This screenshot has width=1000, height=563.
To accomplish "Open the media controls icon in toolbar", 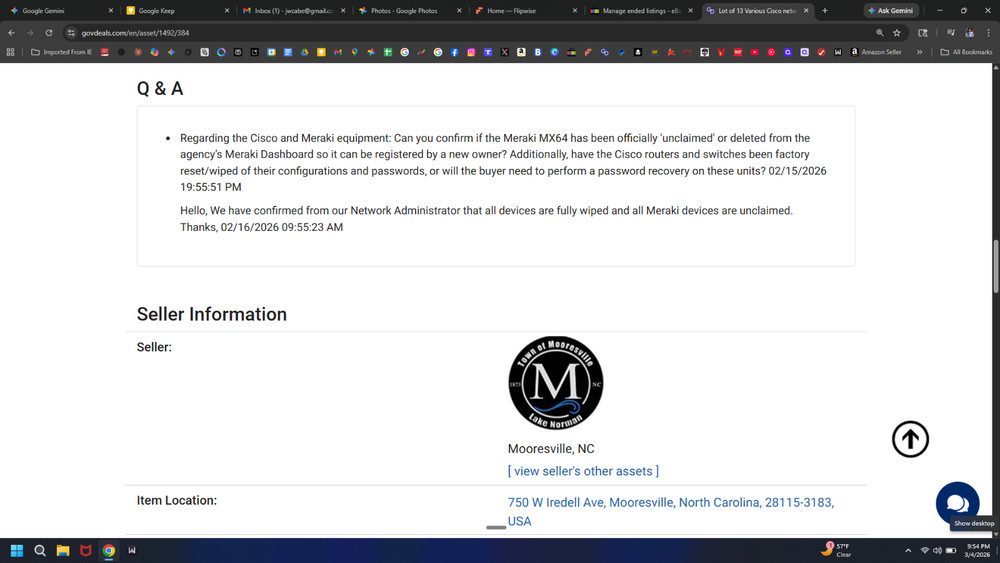I will coord(951,33).
